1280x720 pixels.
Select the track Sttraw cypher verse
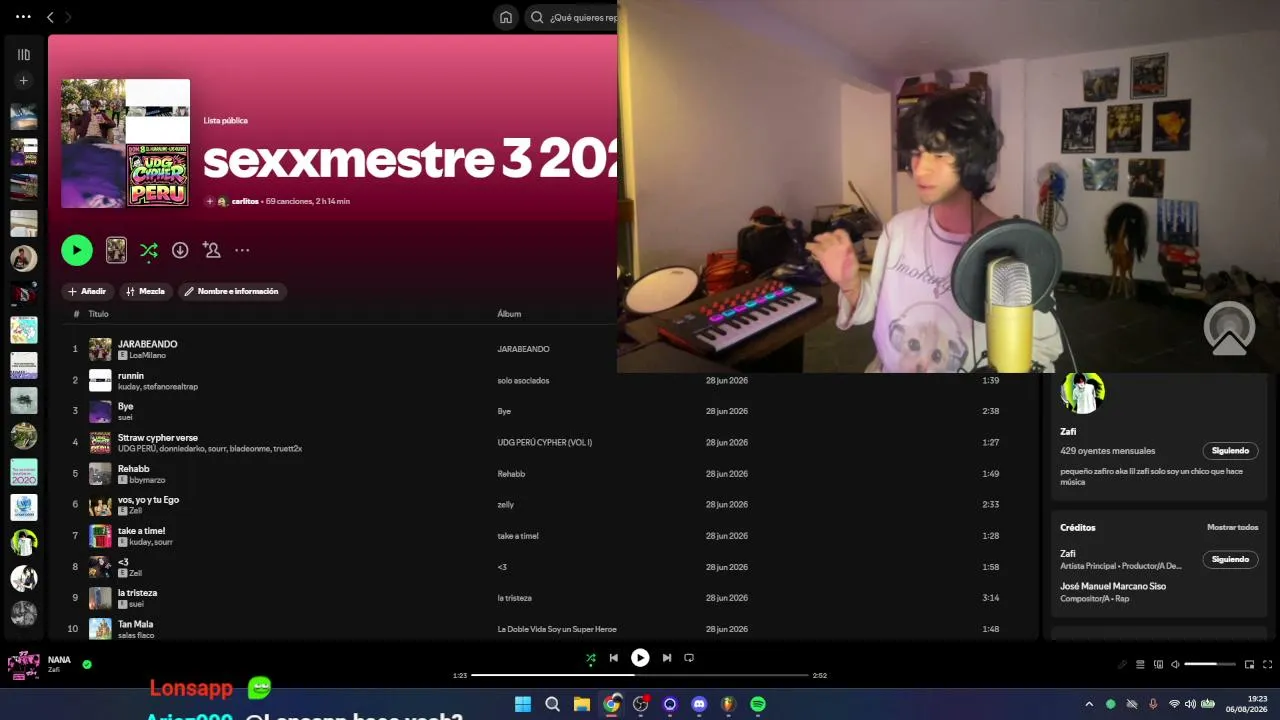(x=158, y=437)
